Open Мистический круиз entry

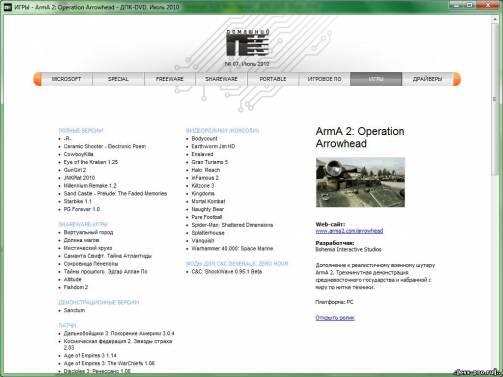click(x=88, y=248)
